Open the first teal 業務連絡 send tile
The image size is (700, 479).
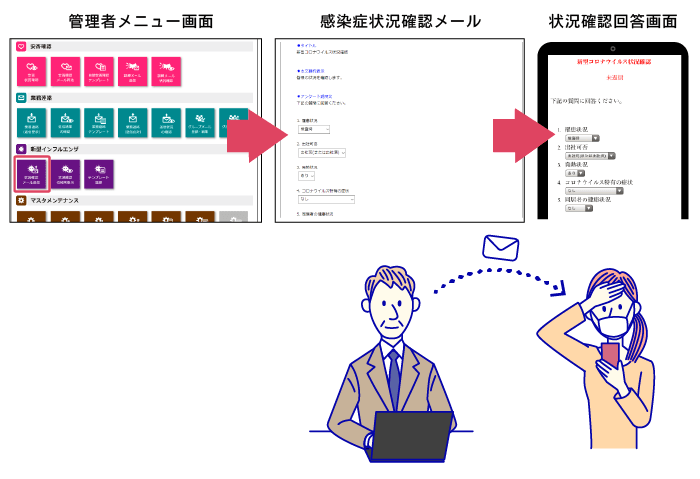[x=31, y=122]
